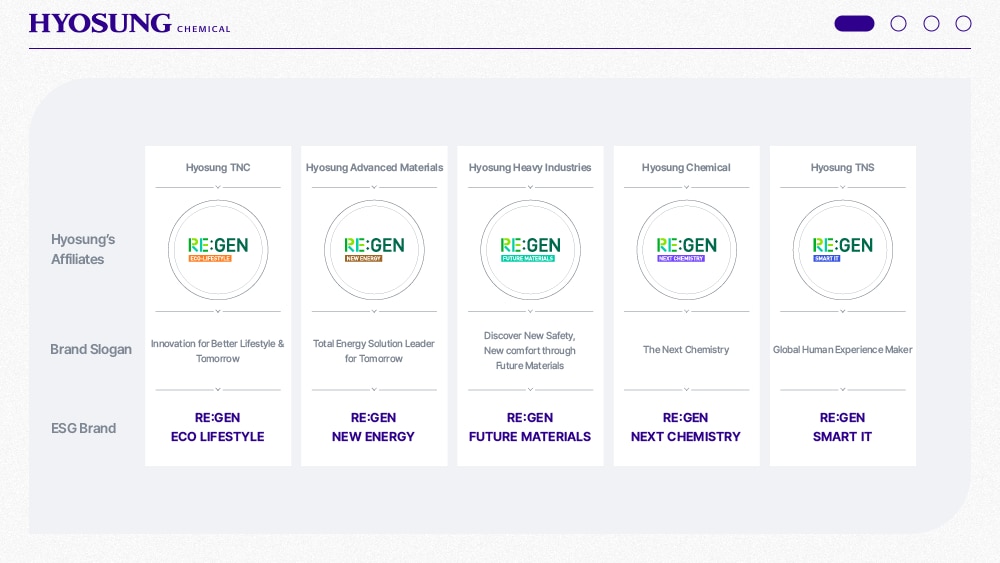
Task: Click the chevron under Hyosung TNS heading
Action: coord(842,187)
